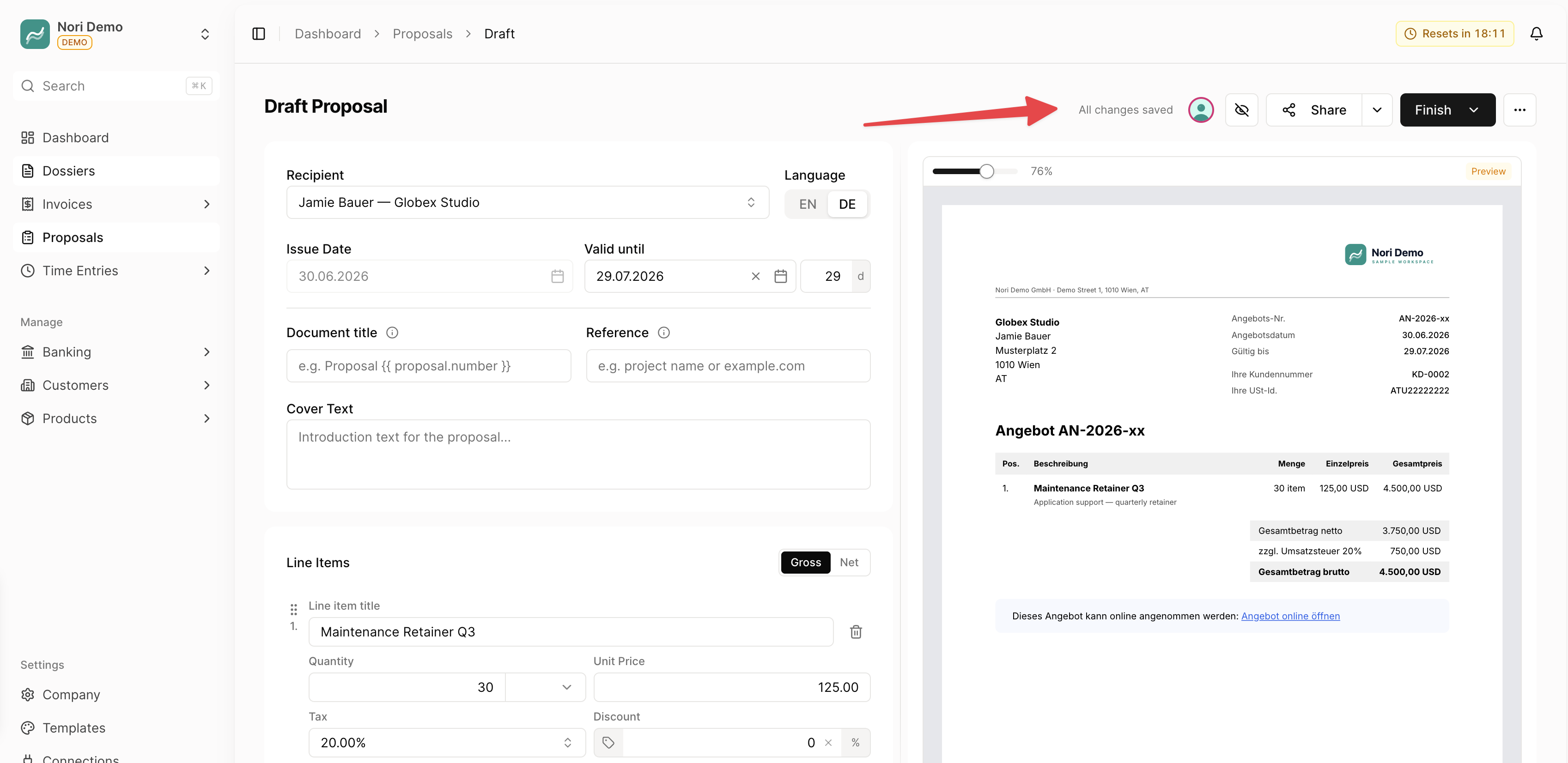Open Dashboard in the sidebar
This screenshot has width=1568, height=763.
pos(116,138)
